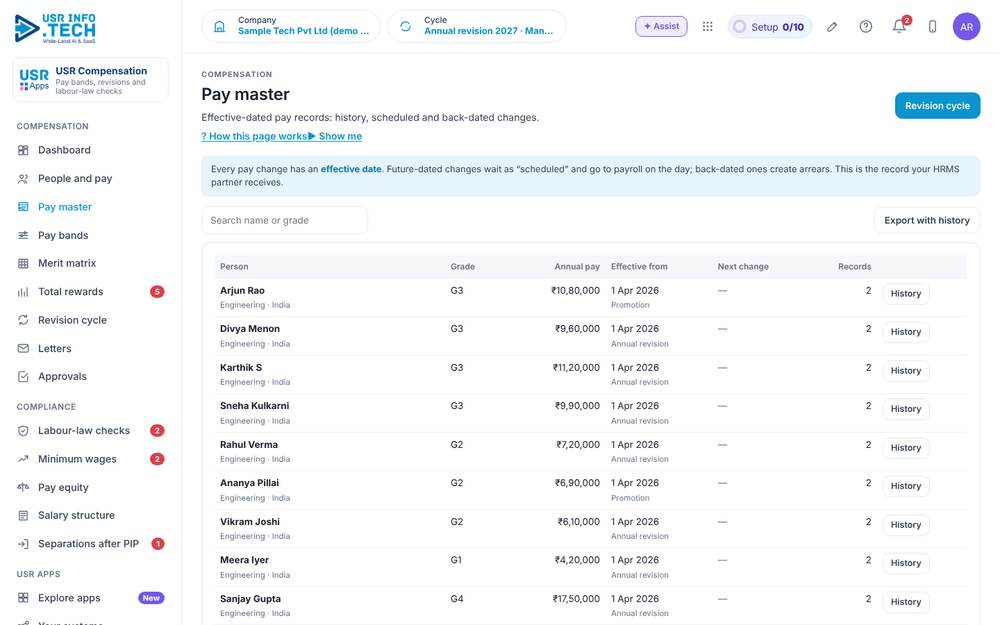Viewport: 1000px width, 625px height.
Task: Open Revision cycle refresh icon in sidebar
Action: pyautogui.click(x=23, y=320)
